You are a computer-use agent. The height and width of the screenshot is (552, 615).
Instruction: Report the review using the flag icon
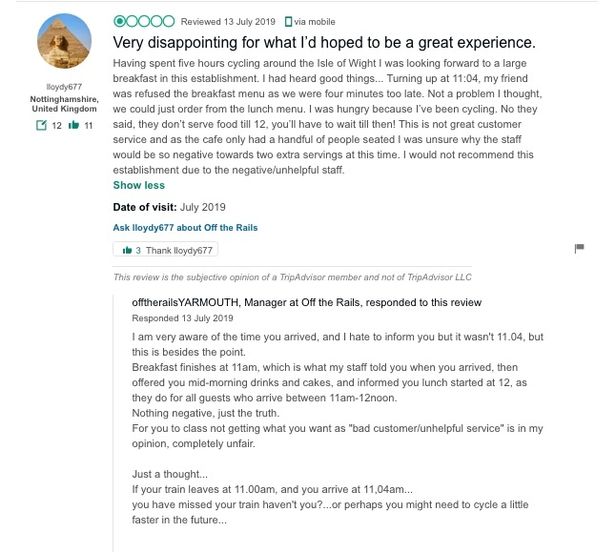(578, 248)
